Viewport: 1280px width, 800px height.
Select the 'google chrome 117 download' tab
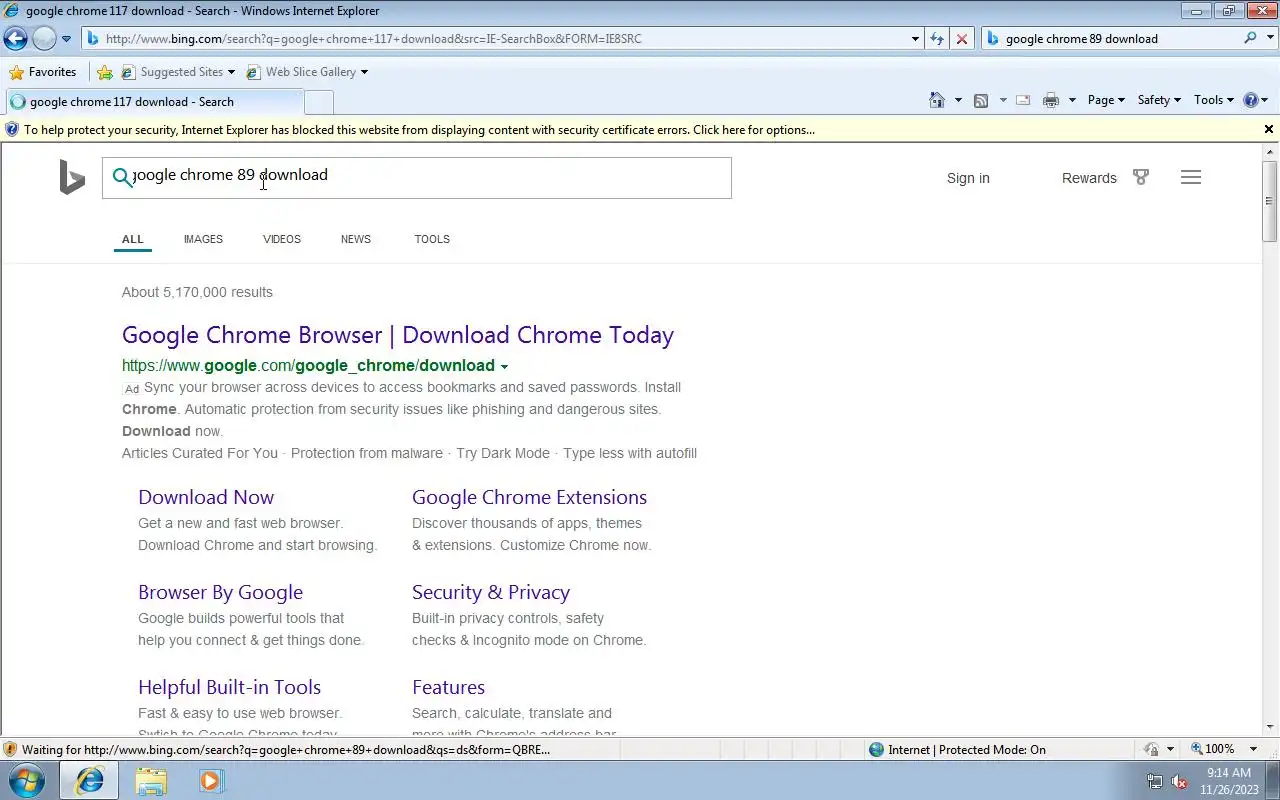click(x=153, y=102)
